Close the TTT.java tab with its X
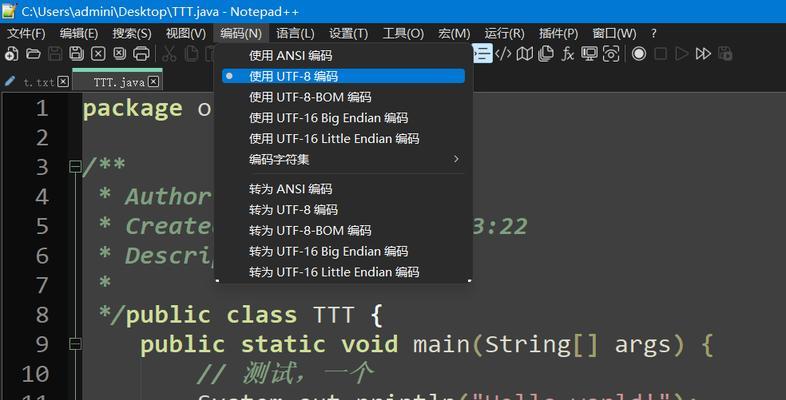Viewport: 786px width, 400px height. [x=153, y=82]
